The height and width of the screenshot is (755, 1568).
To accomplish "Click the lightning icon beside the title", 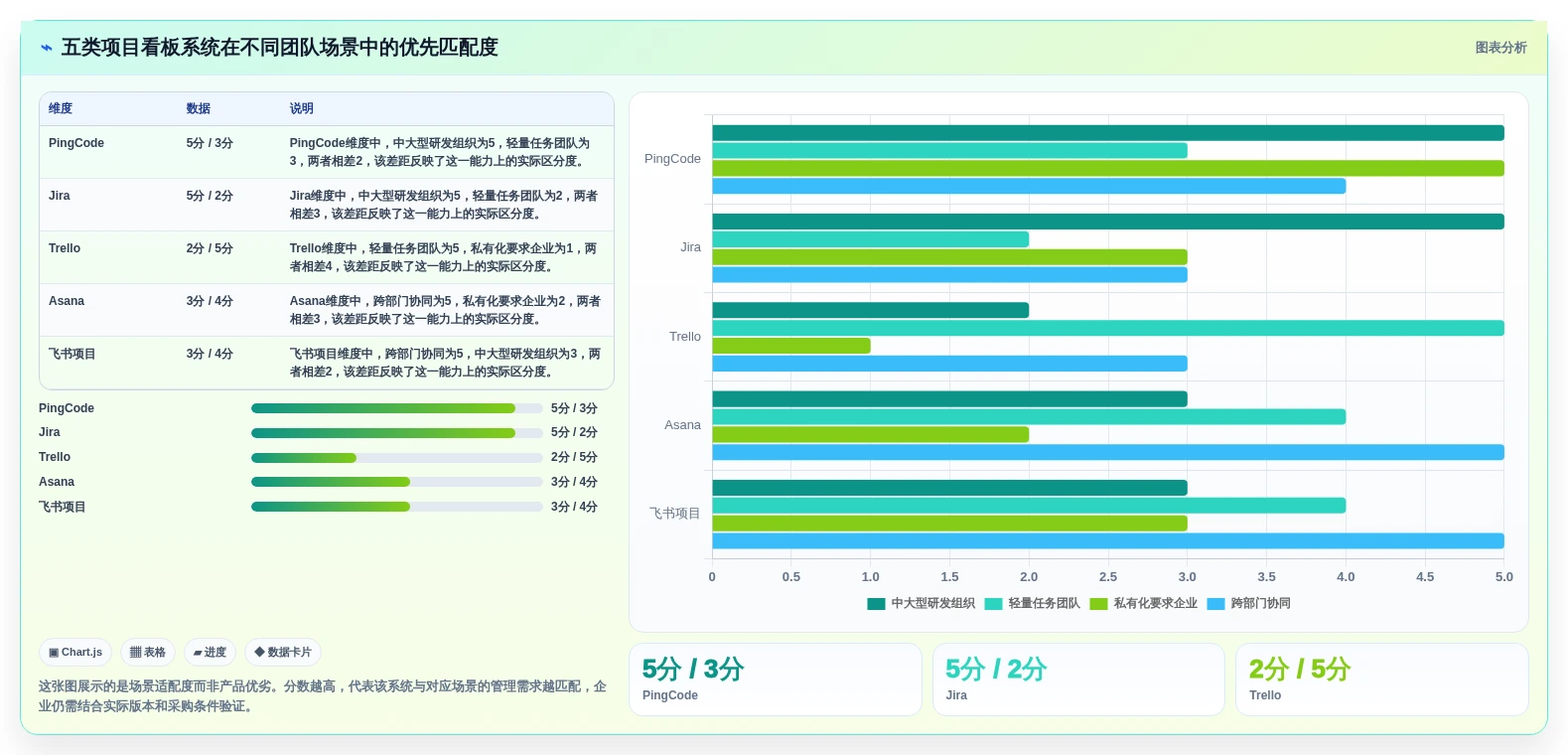I will 46,48.
